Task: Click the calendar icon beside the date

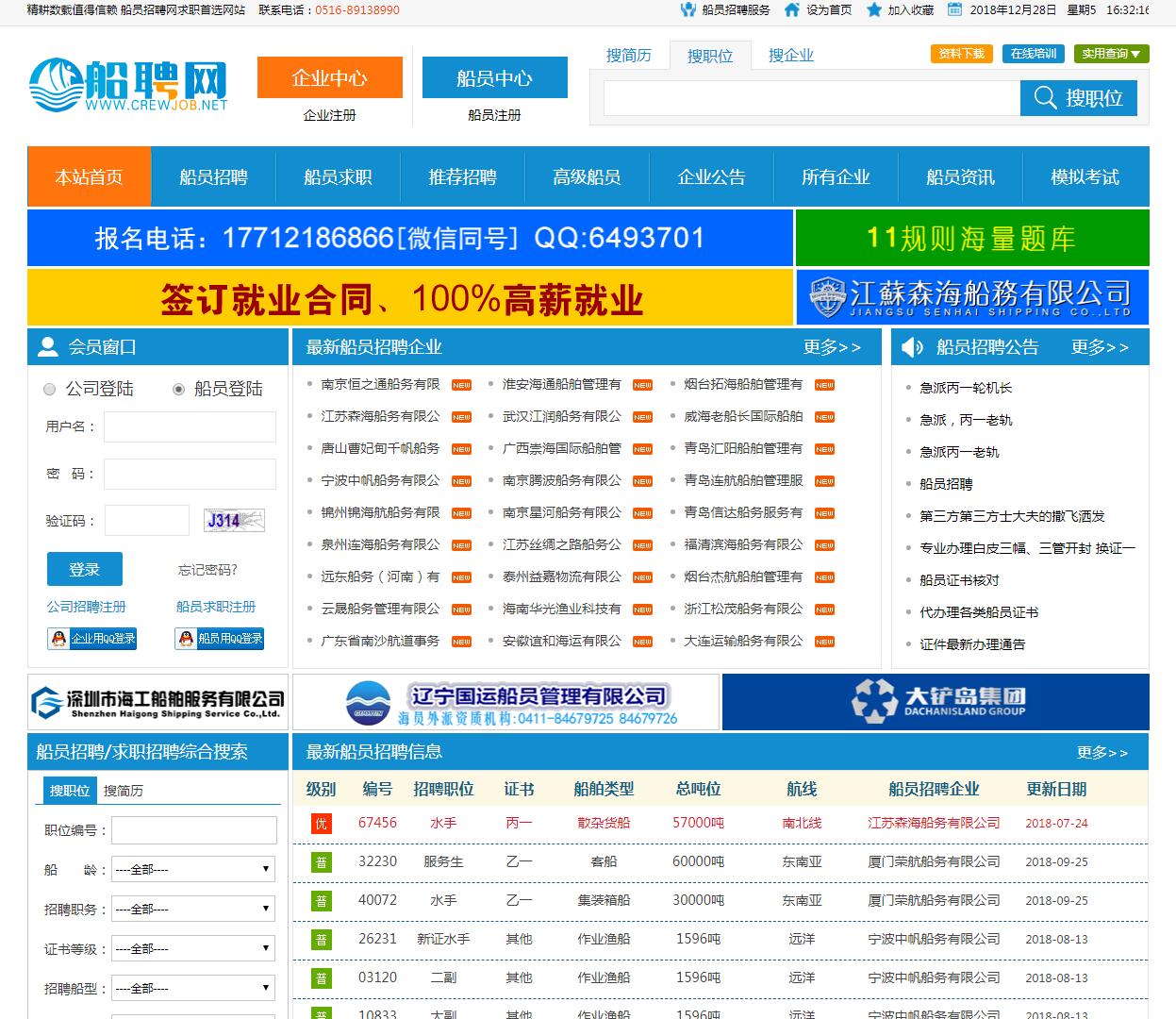Action: [955, 9]
